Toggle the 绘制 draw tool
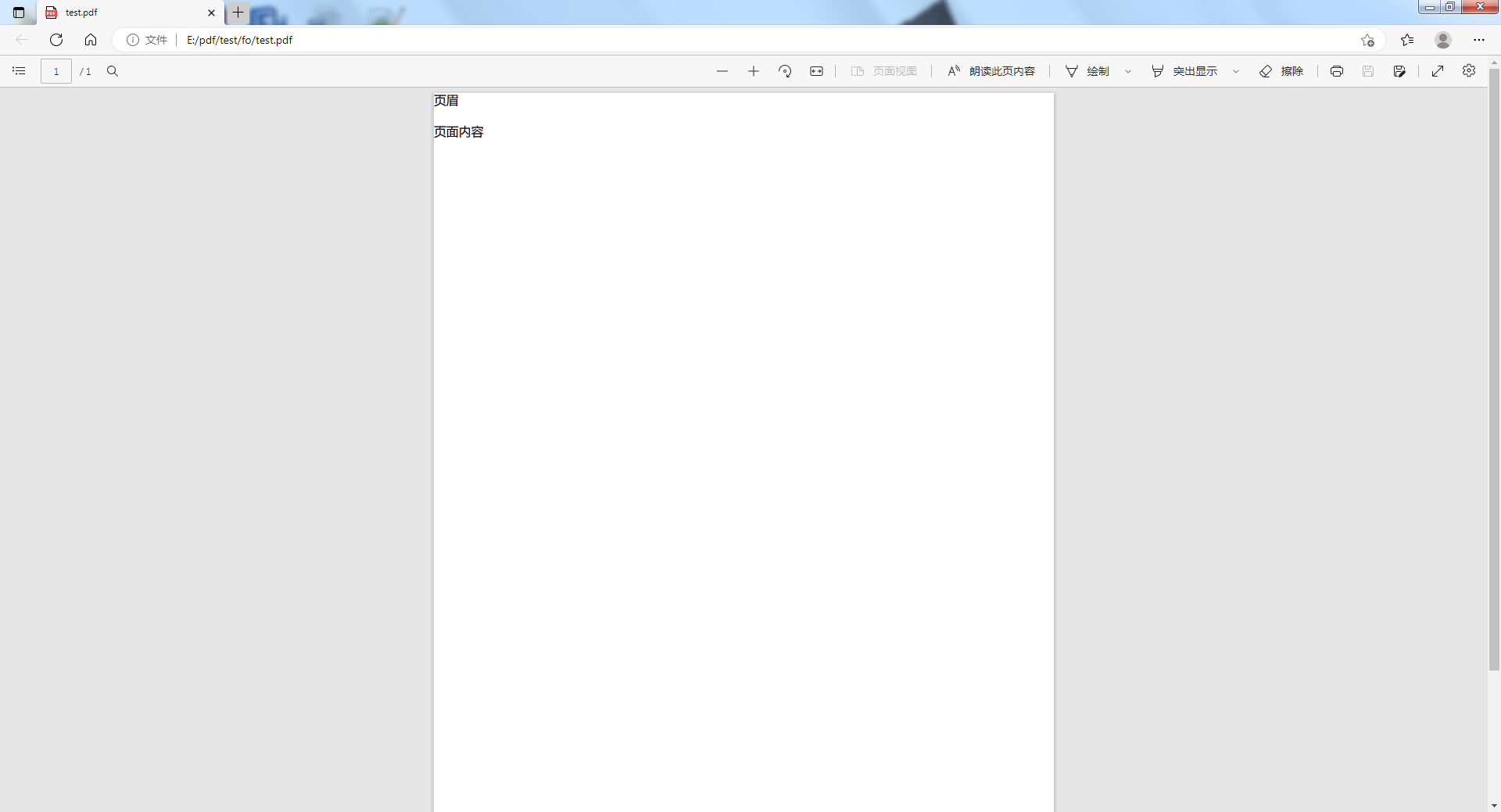 pyautogui.click(x=1088, y=71)
